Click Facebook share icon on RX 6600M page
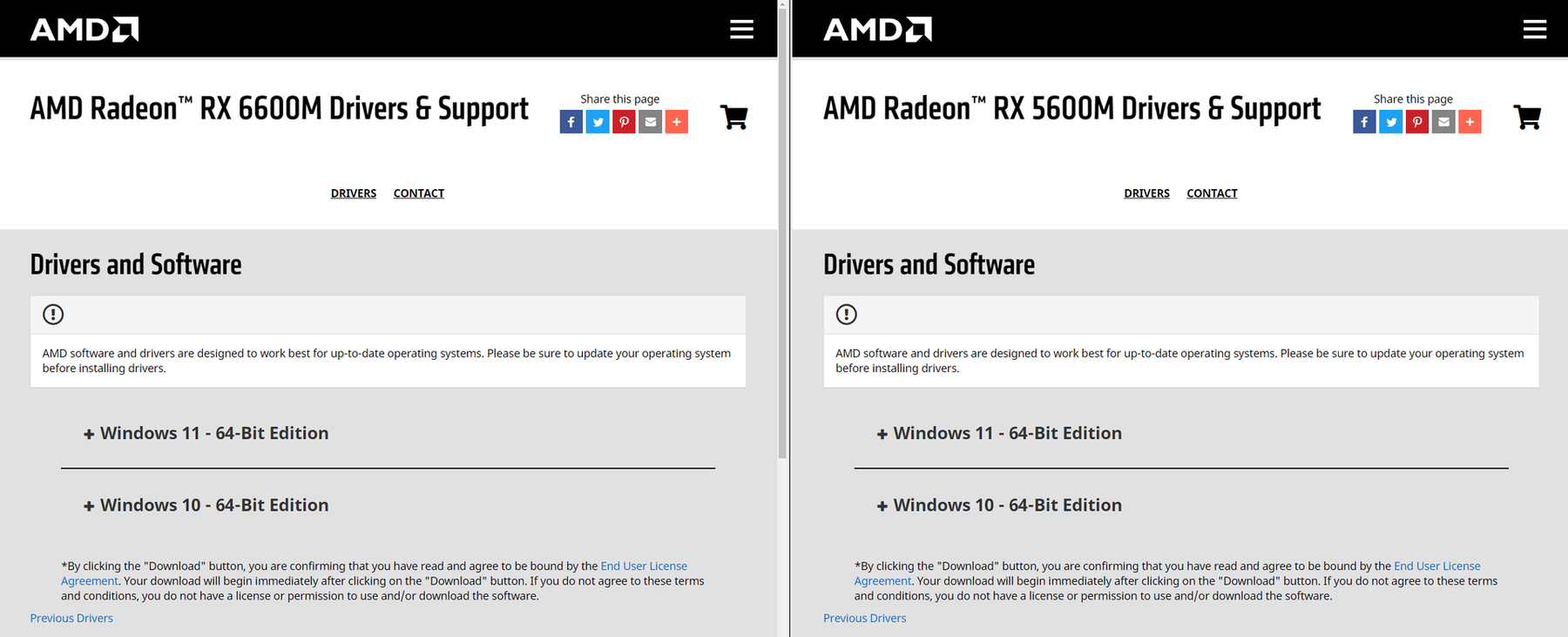The height and width of the screenshot is (637, 1568). [571, 122]
